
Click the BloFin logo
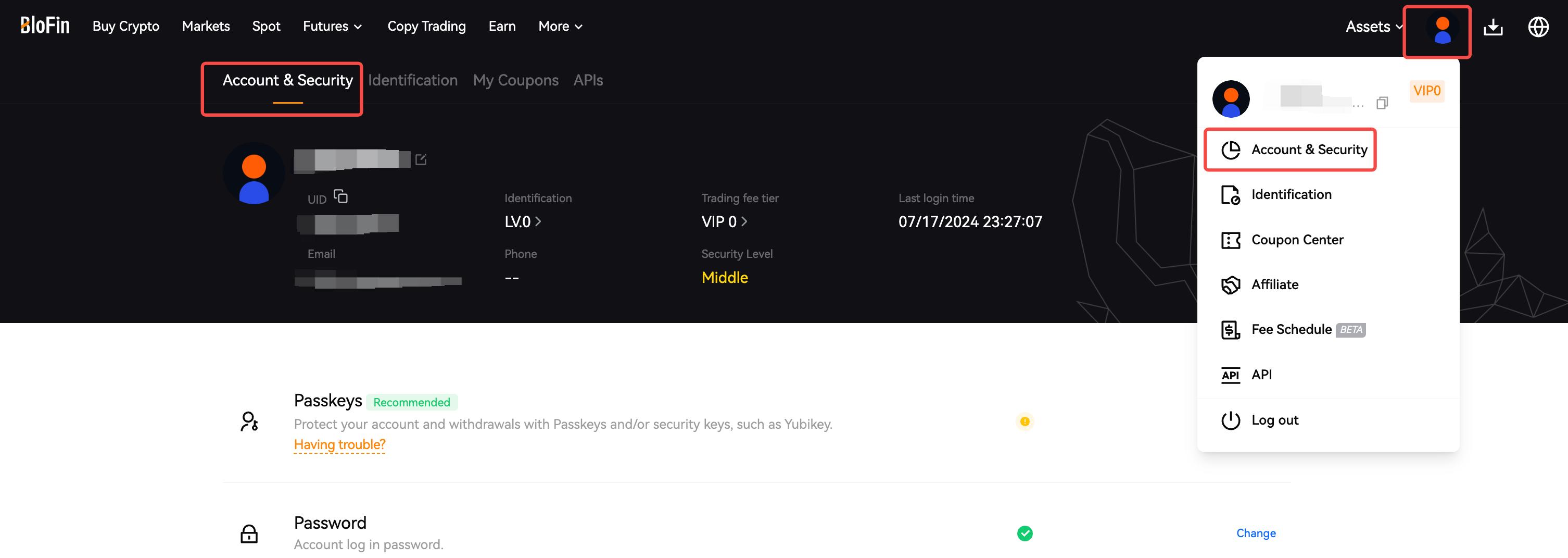[x=45, y=26]
